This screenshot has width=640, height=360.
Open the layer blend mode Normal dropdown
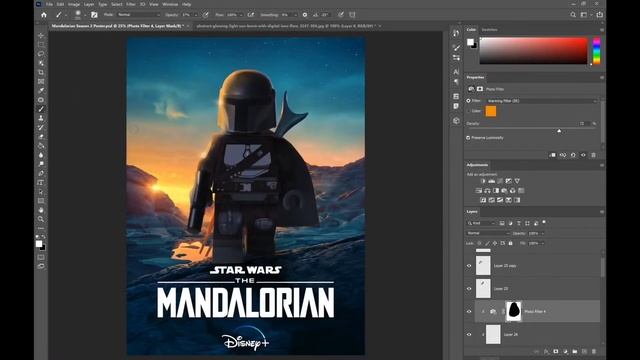pyautogui.click(x=488, y=233)
